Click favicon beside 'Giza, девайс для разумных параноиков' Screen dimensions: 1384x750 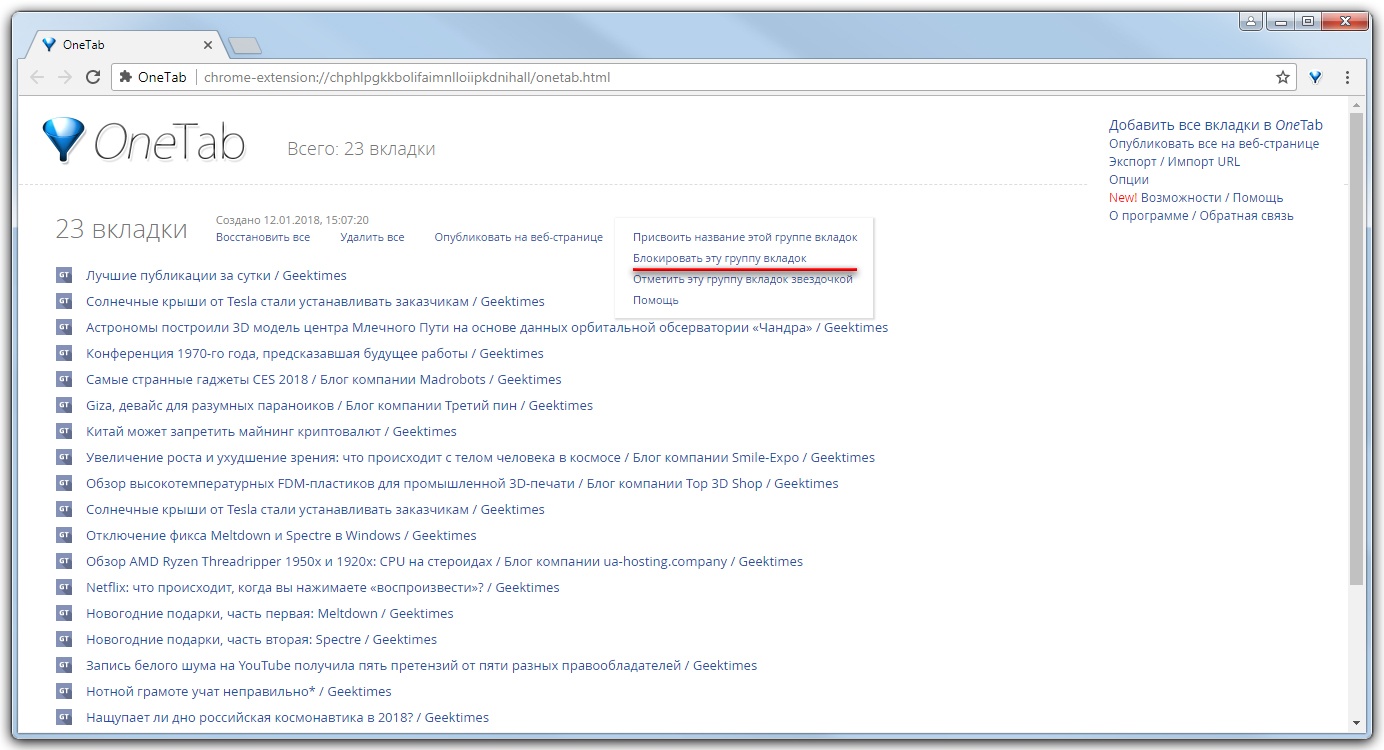64,405
